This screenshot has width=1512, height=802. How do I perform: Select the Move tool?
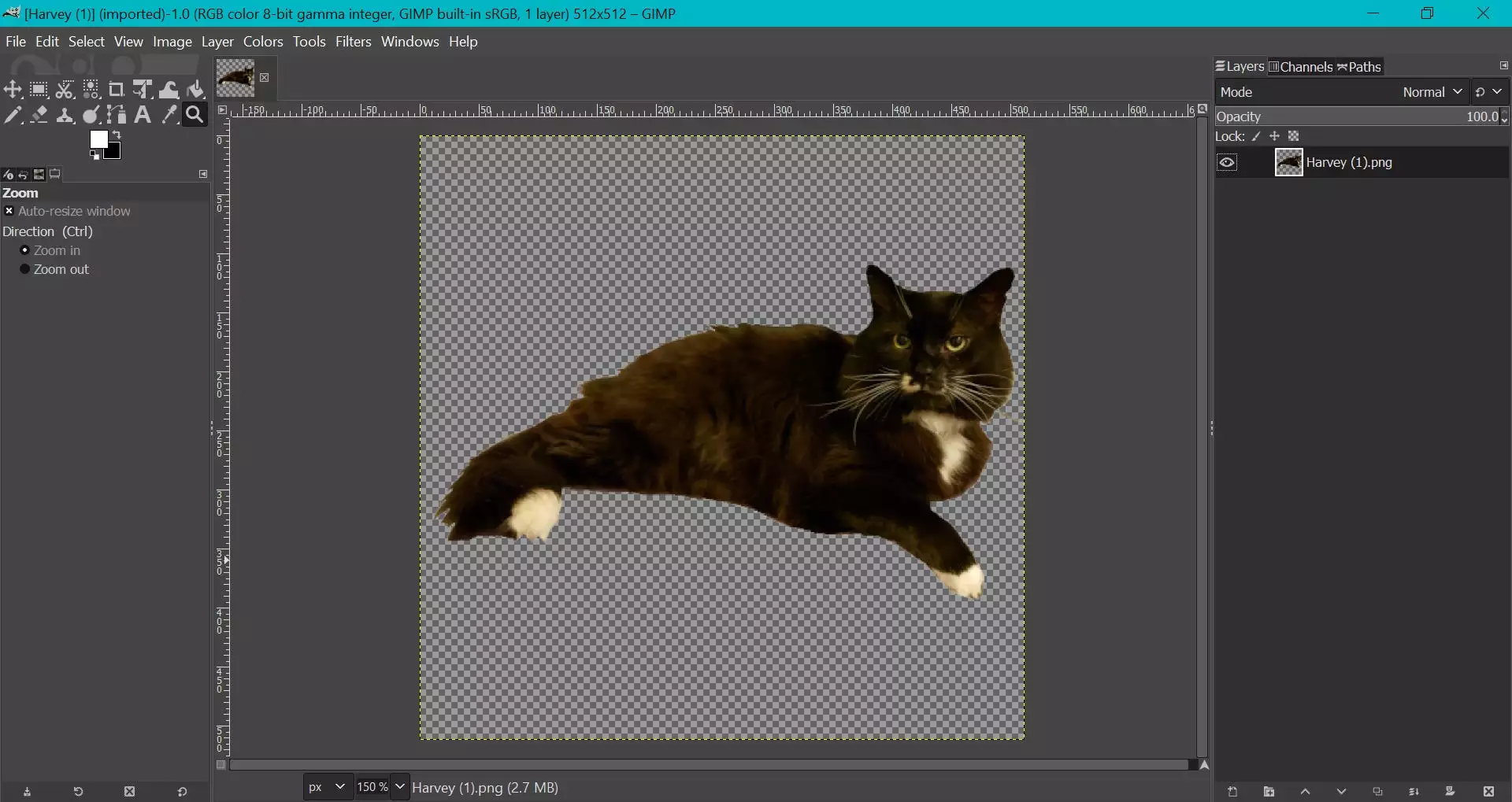tap(13, 90)
